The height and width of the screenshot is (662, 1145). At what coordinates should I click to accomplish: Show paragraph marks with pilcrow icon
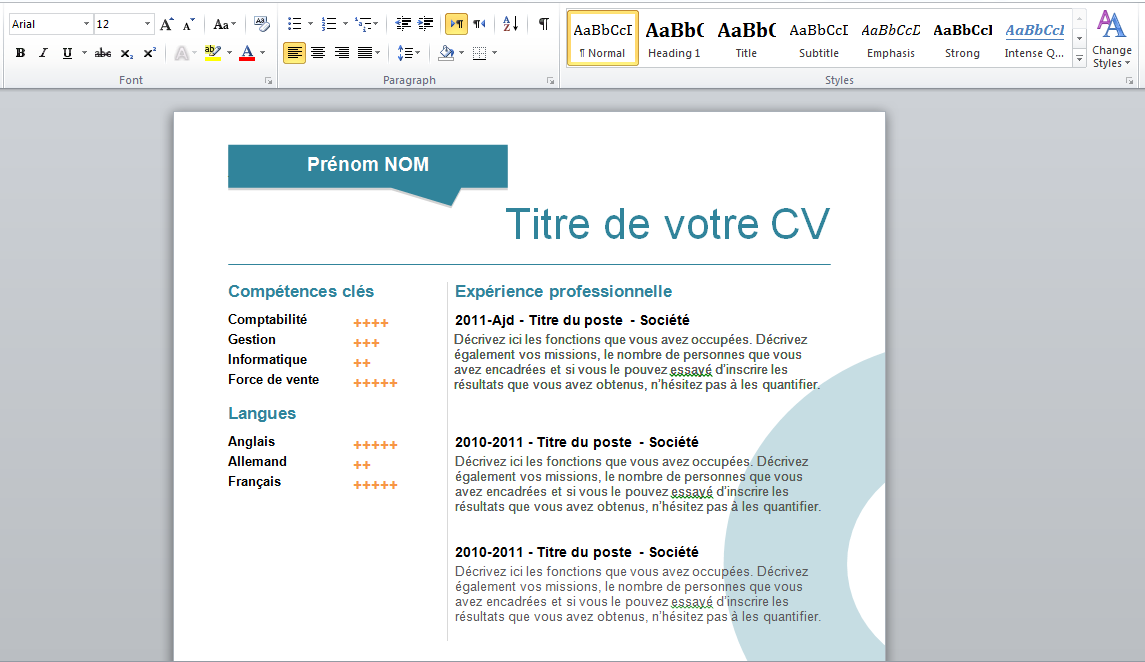pos(543,24)
